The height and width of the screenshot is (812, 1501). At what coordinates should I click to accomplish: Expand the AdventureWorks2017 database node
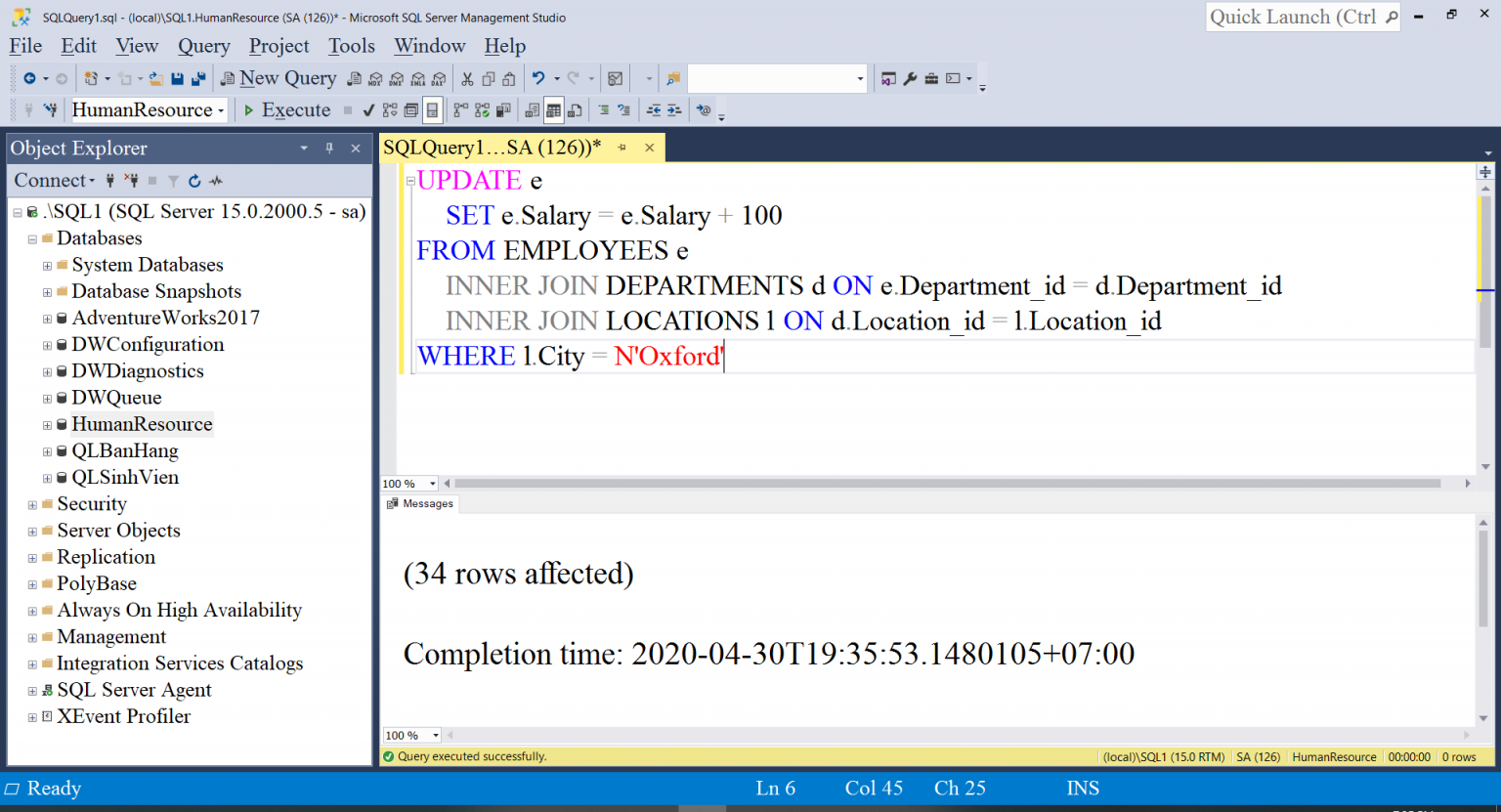tap(47, 319)
